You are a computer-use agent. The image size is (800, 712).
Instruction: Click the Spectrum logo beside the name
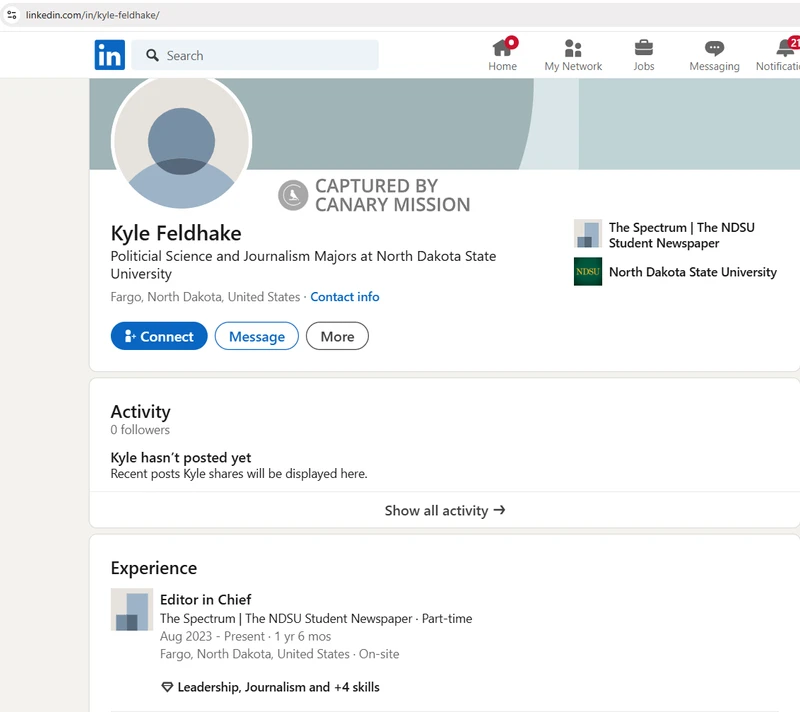(x=588, y=234)
